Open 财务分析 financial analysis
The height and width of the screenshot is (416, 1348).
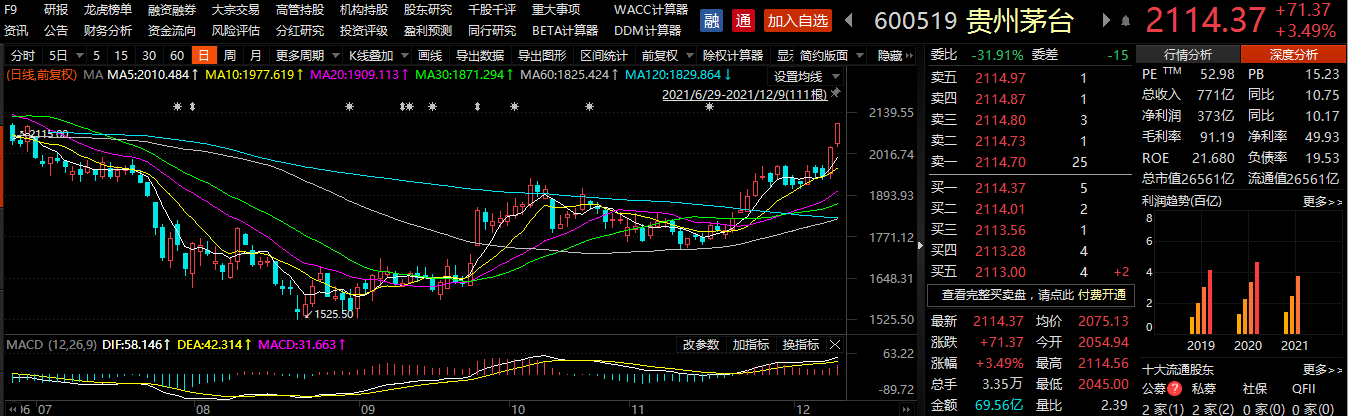pyautogui.click(x=108, y=30)
